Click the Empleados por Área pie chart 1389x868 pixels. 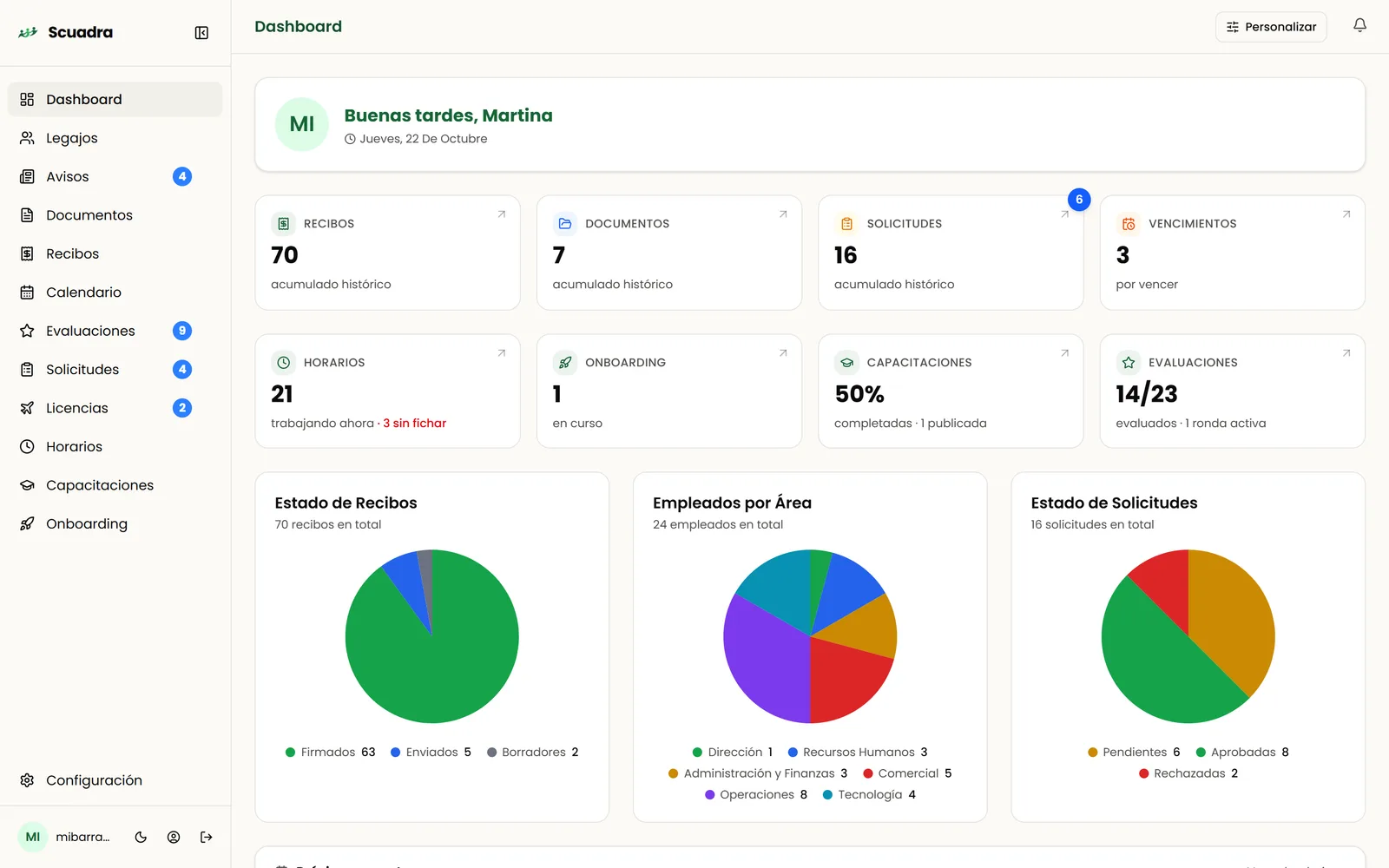click(x=810, y=636)
